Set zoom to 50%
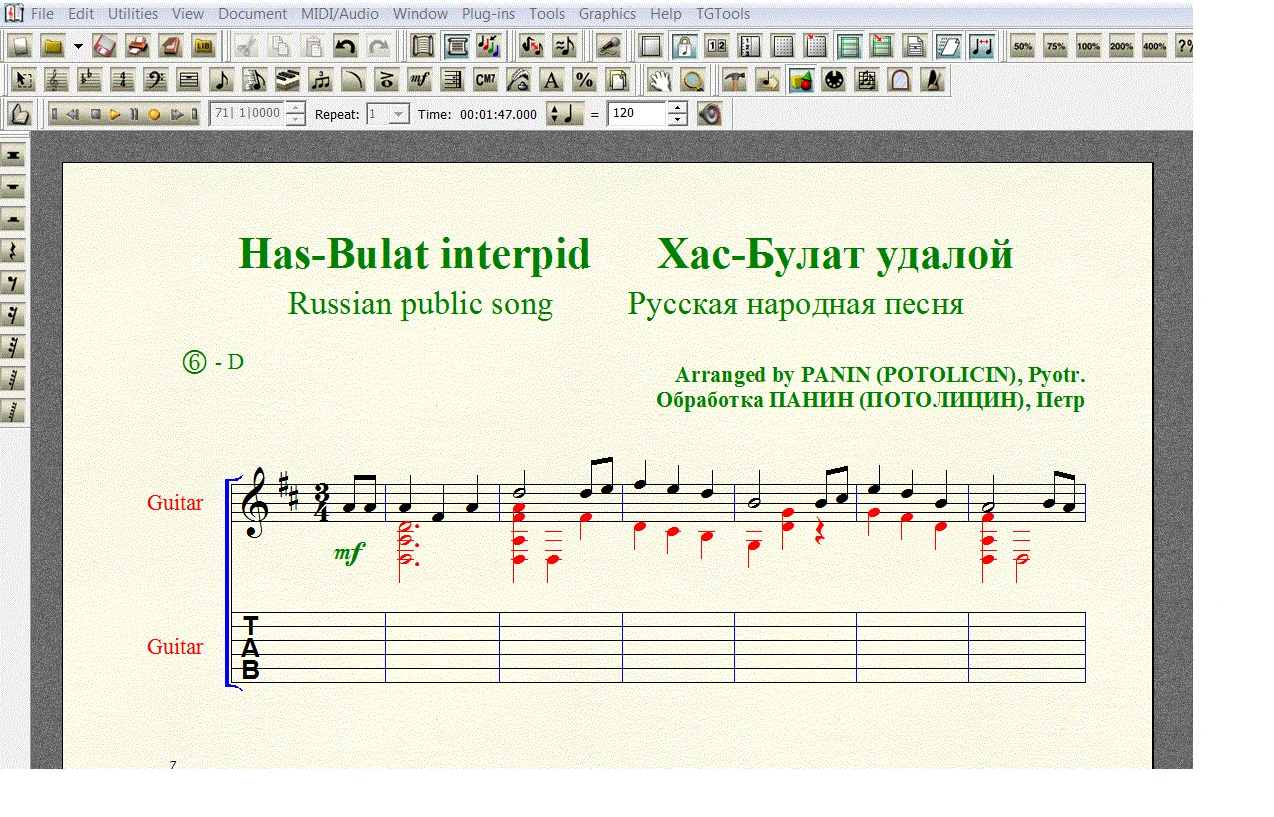Image resolution: width=1274 pixels, height=817 pixels. point(1022,46)
